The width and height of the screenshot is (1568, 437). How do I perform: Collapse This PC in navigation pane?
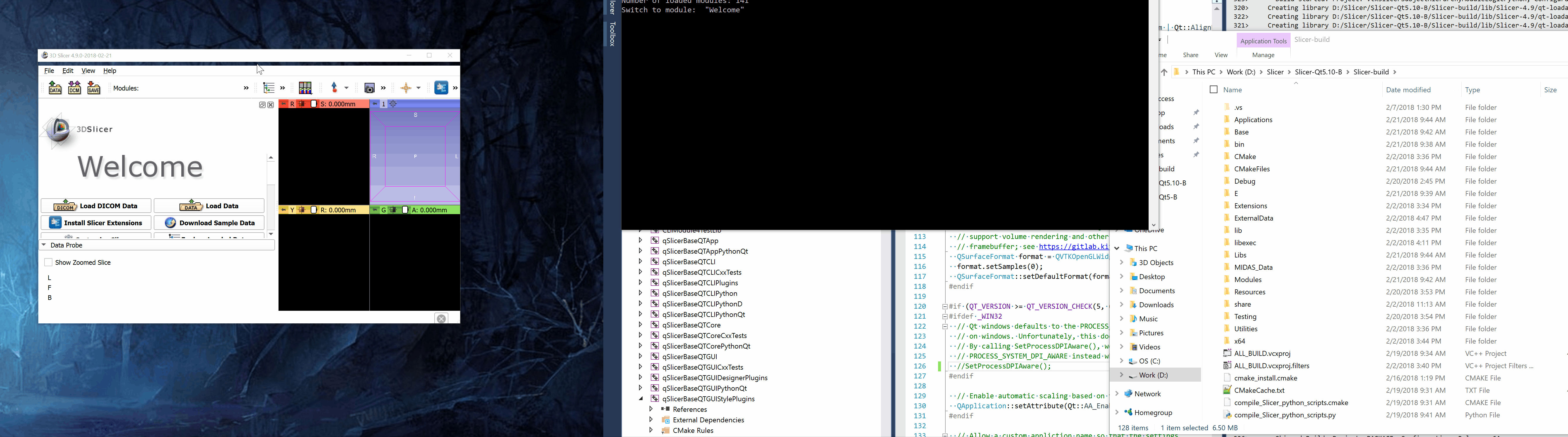(x=1117, y=248)
